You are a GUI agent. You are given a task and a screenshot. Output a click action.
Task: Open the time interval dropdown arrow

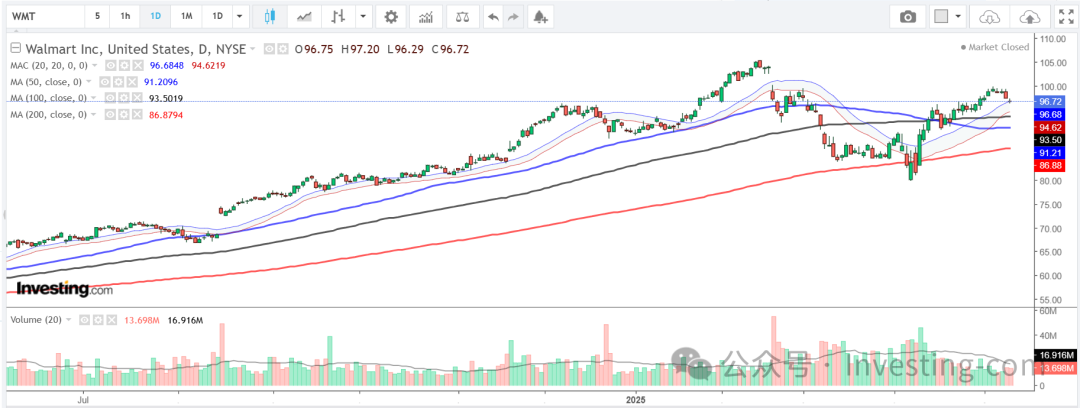[239, 17]
